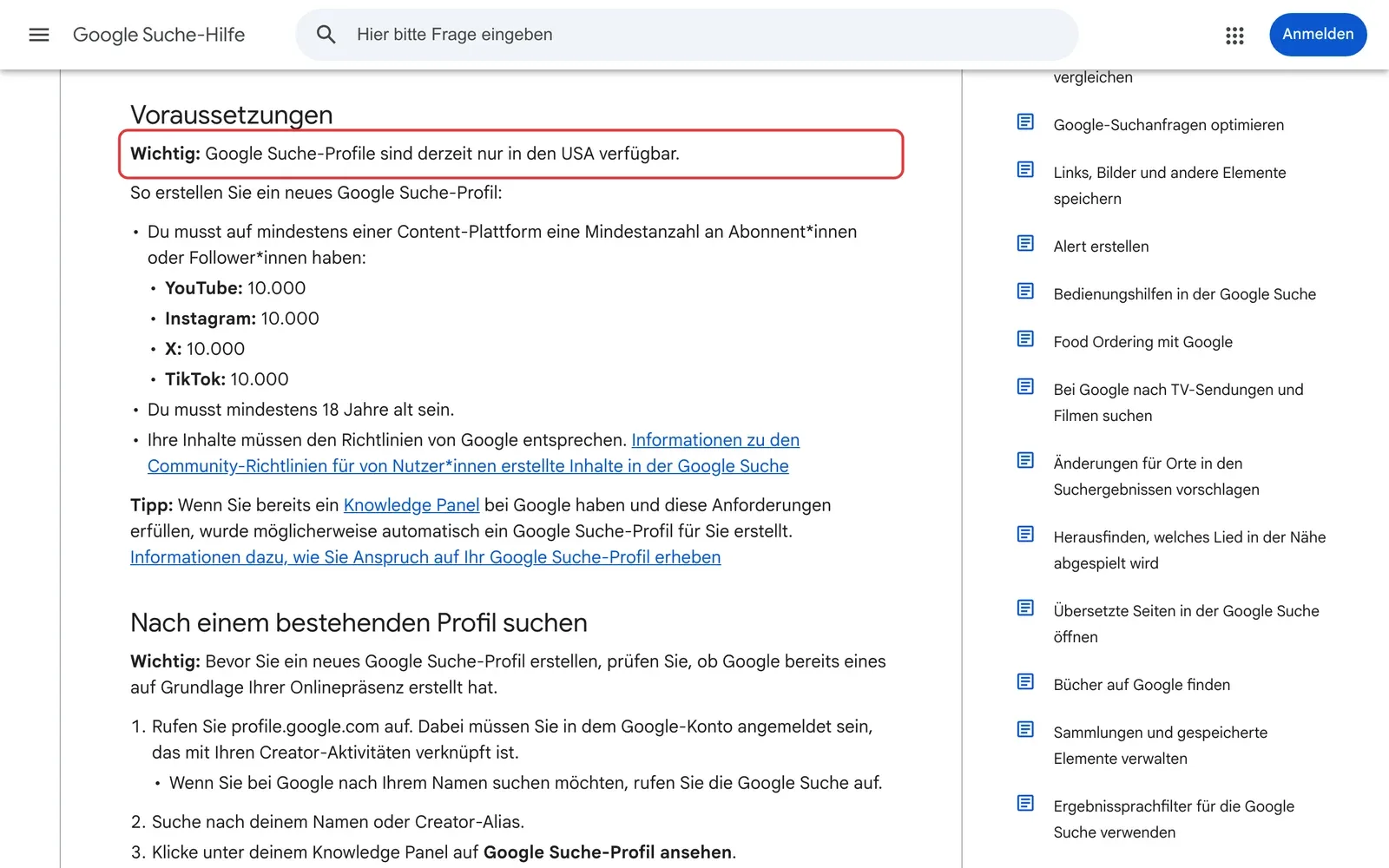Open the Google Suche-Hilfe home title

[x=159, y=35]
